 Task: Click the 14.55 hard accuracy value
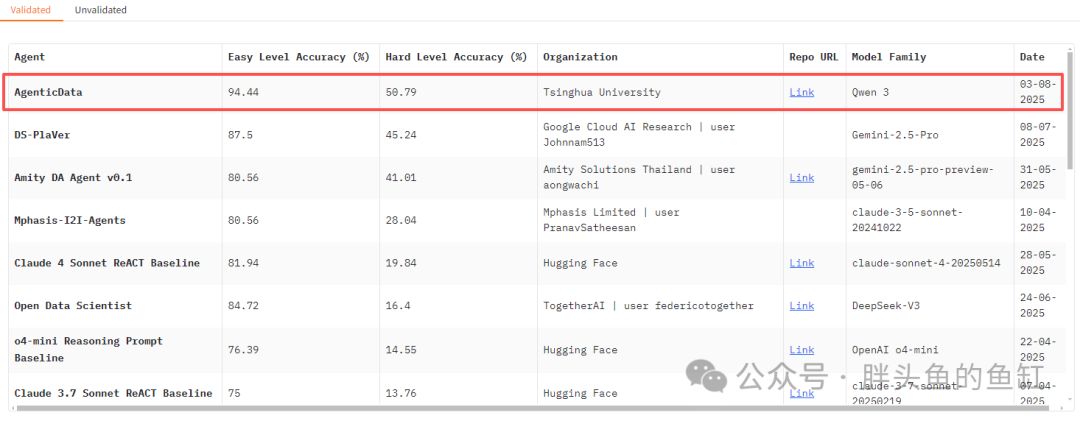[x=401, y=349]
